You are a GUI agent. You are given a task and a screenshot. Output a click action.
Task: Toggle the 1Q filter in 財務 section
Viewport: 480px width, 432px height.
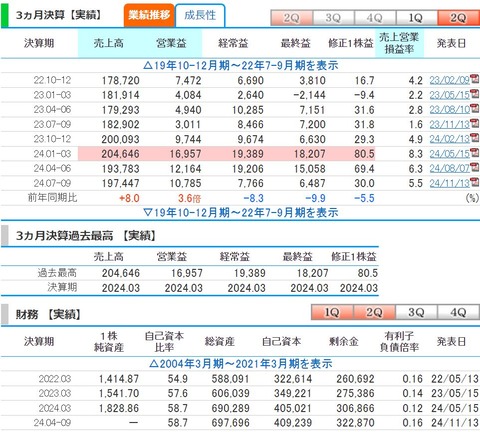pyautogui.click(x=332, y=312)
